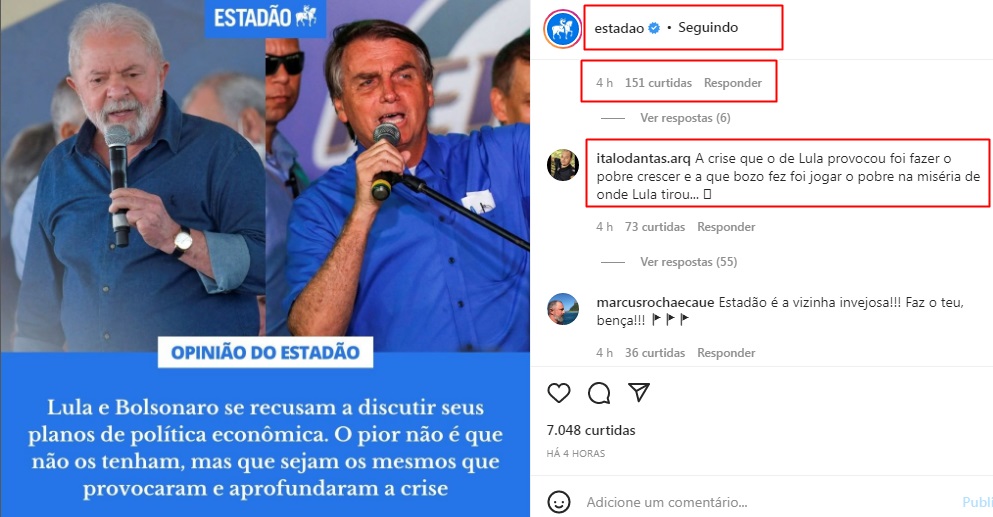Open italodantas.arq username link

pos(643,158)
